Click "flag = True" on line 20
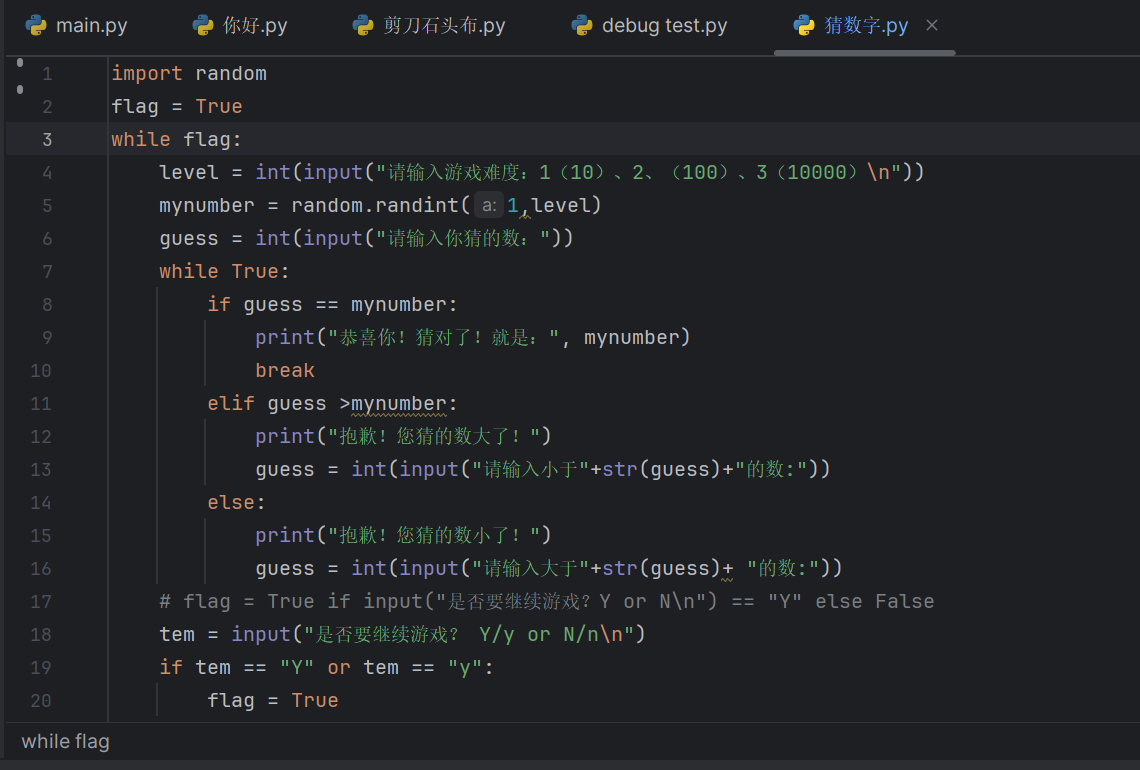1140x770 pixels. click(x=273, y=700)
